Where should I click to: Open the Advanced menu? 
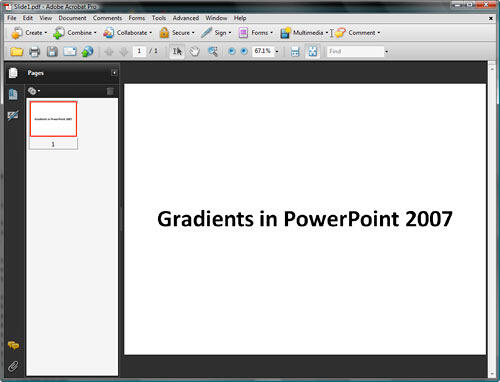click(x=186, y=18)
